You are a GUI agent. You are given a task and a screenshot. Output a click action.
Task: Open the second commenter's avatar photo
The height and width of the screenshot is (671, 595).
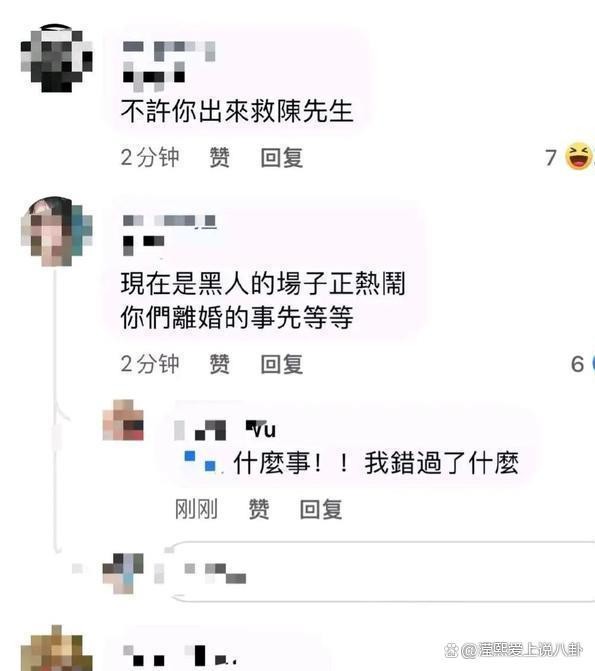tap(57, 232)
